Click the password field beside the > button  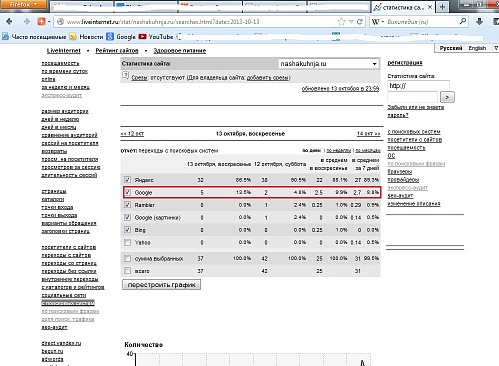412,97
